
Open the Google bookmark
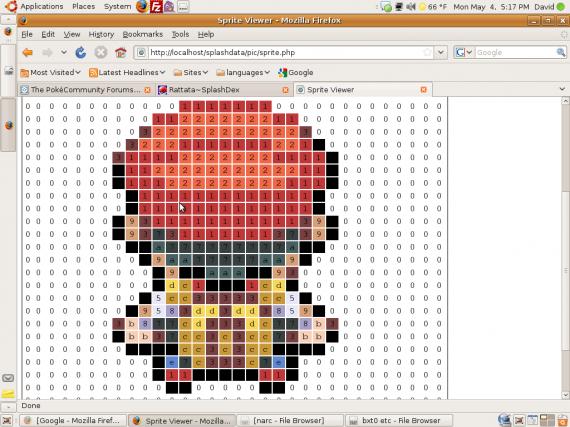coord(296,73)
